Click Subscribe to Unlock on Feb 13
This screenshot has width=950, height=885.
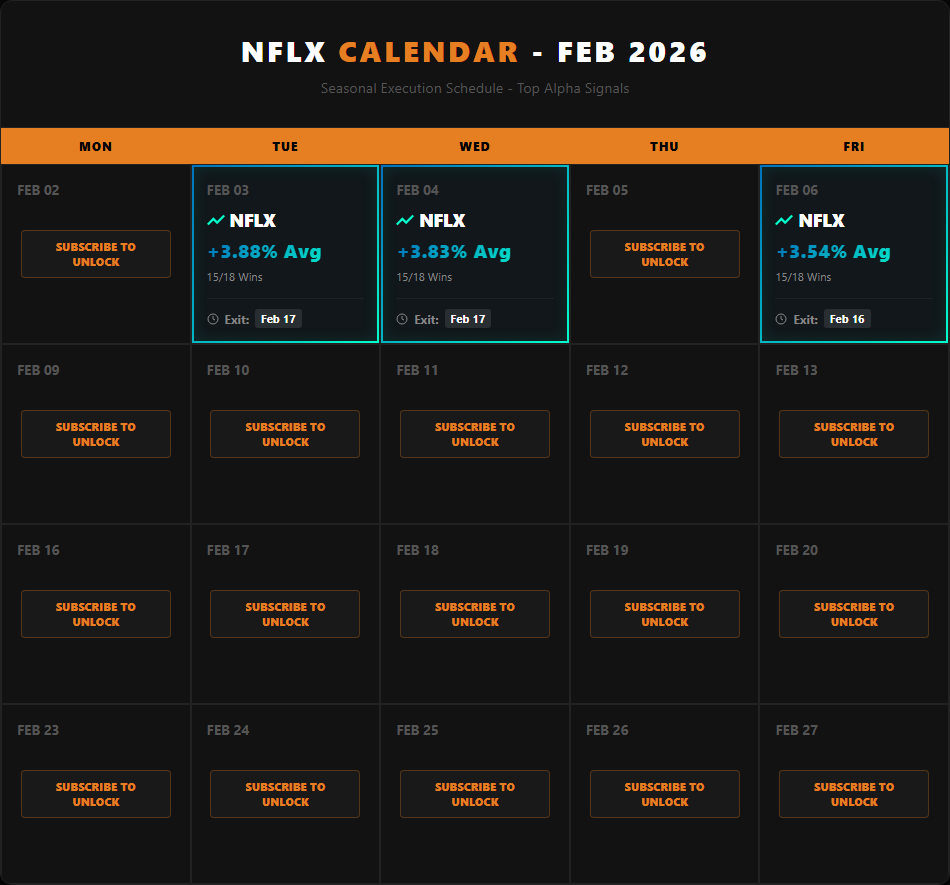point(853,434)
